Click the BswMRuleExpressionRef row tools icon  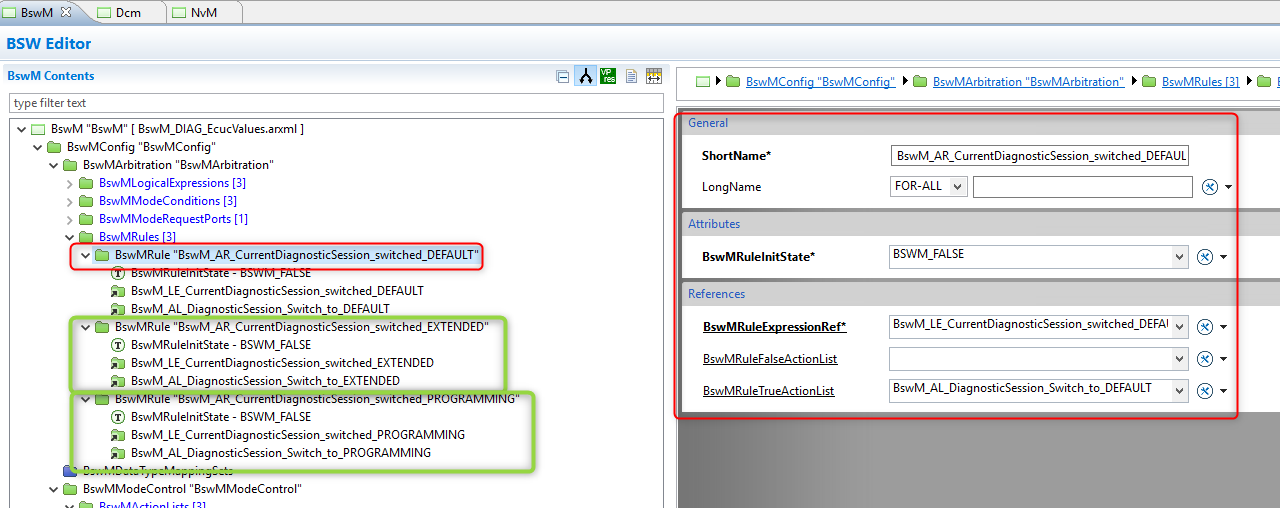1205,326
